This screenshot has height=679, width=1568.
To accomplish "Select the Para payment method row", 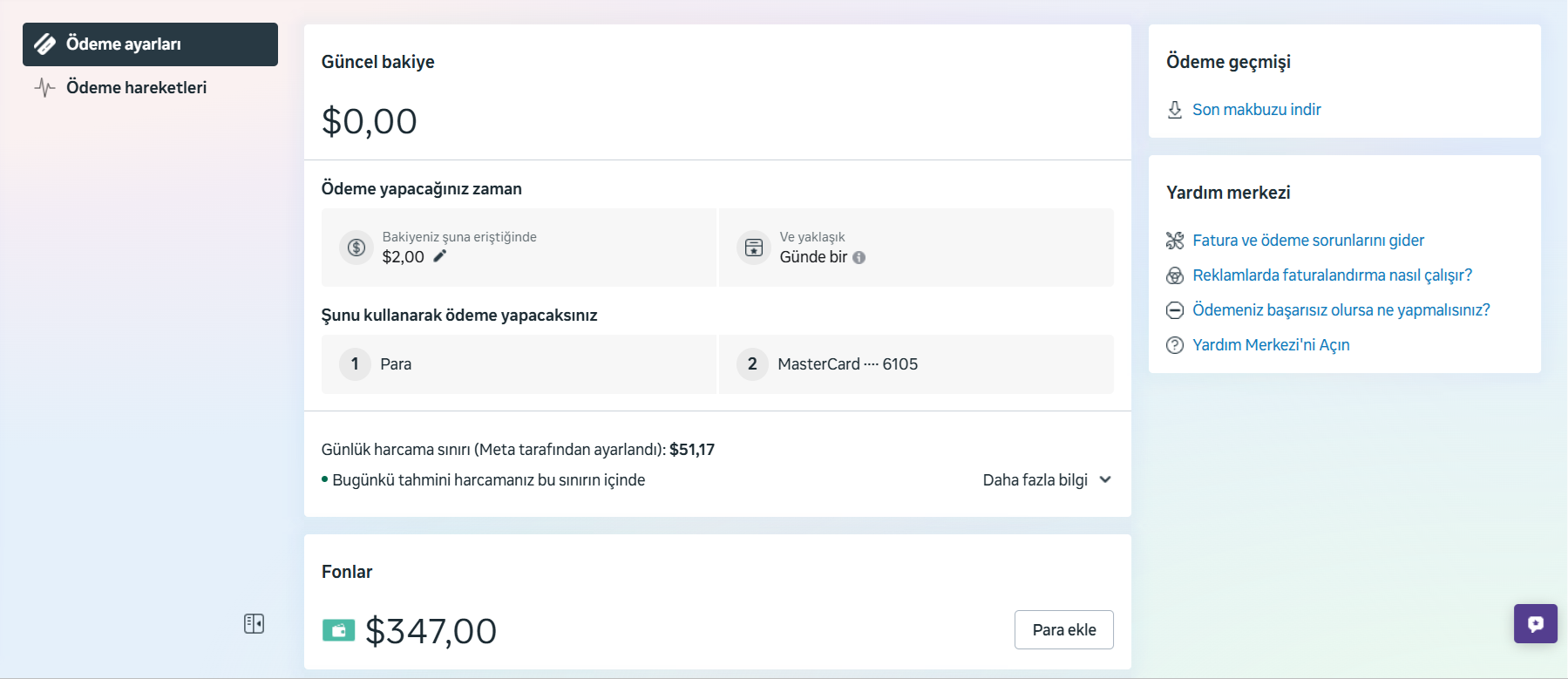I will pos(519,364).
